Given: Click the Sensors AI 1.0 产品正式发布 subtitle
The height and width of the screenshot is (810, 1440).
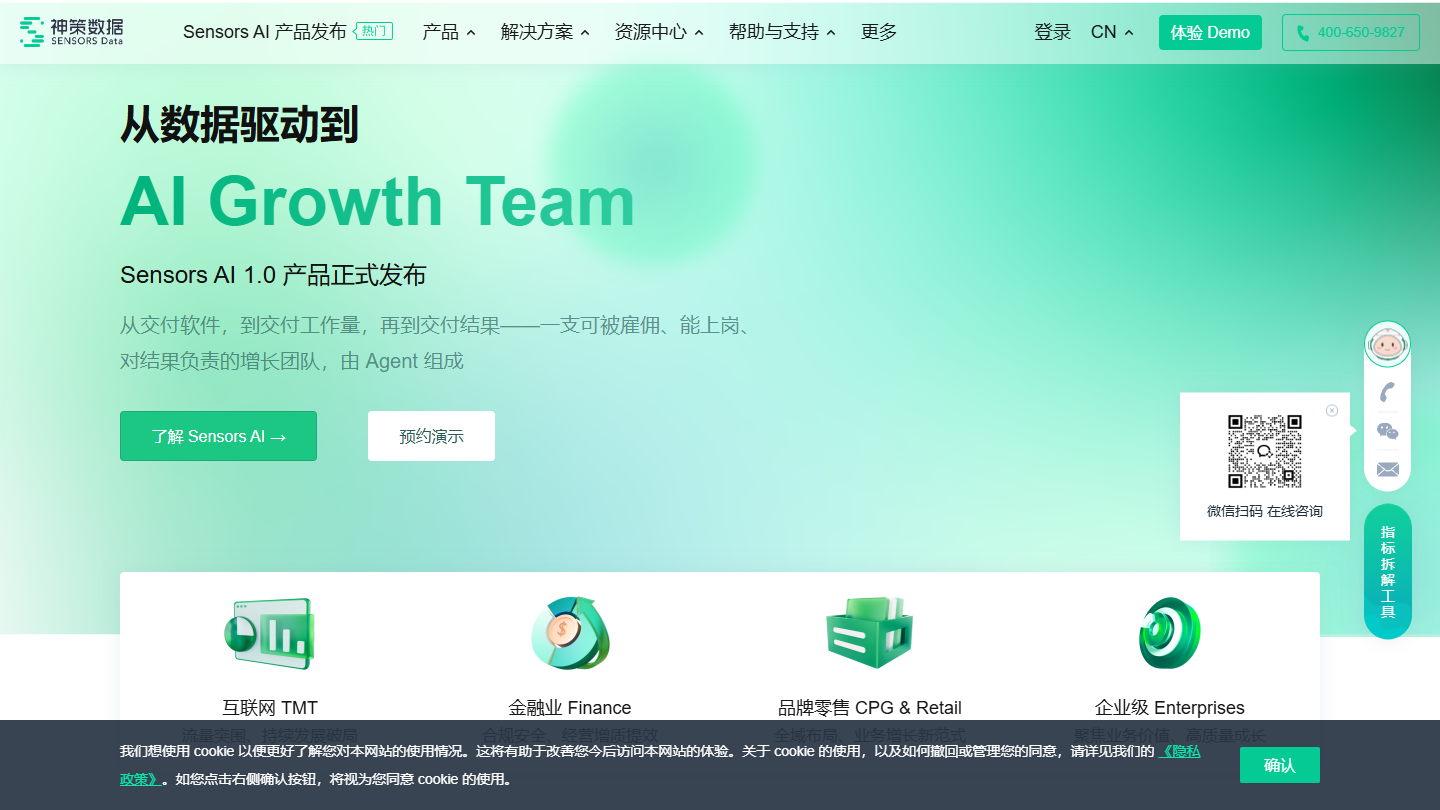Looking at the screenshot, I should [x=273, y=275].
